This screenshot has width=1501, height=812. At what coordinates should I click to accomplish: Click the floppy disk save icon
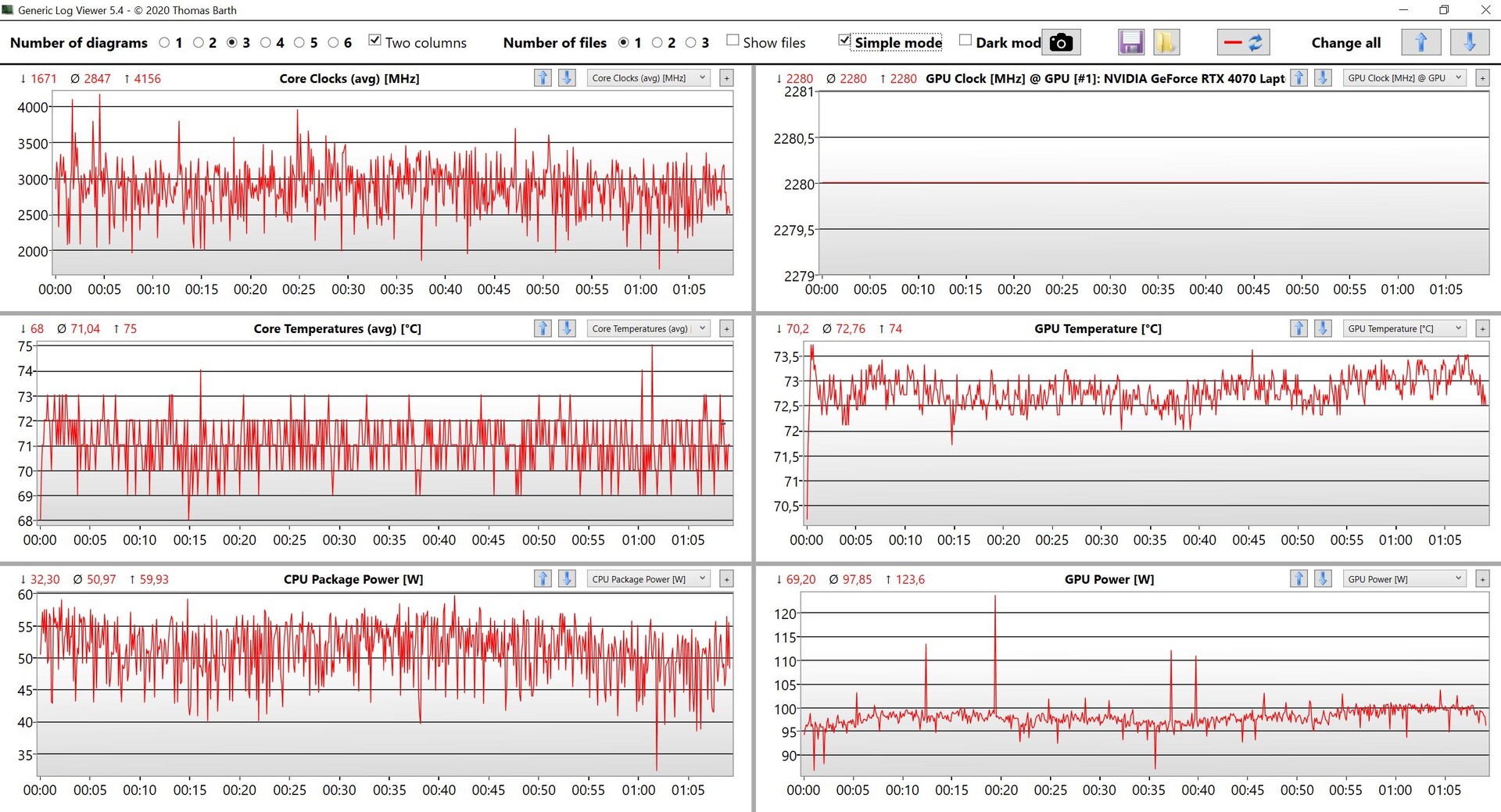(1130, 42)
